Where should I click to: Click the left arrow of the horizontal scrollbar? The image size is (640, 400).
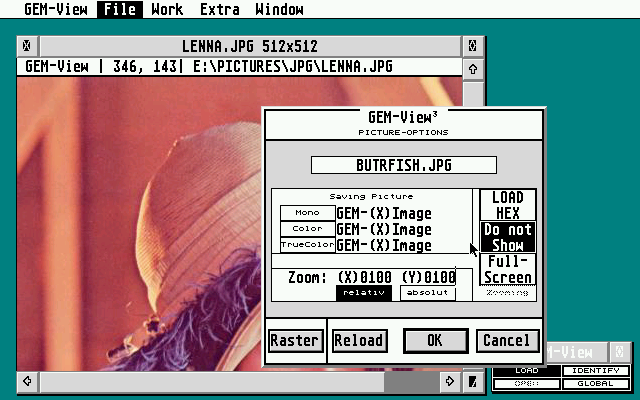click(27, 381)
